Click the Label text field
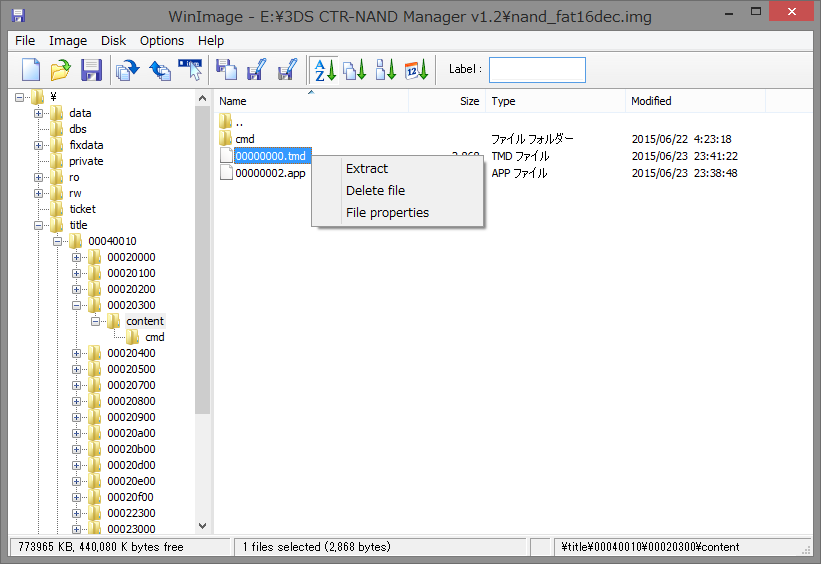Image resolution: width=821 pixels, height=564 pixels. click(x=537, y=69)
